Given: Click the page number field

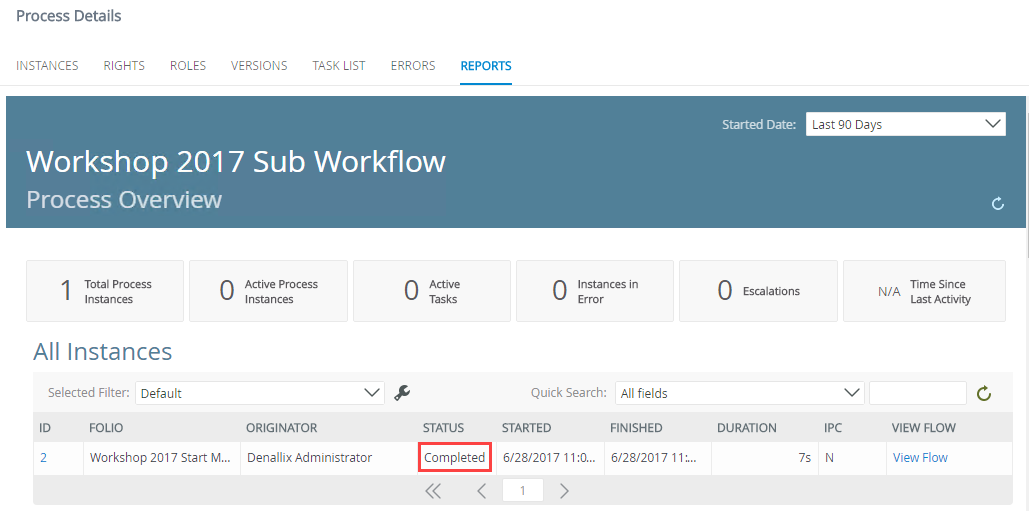Looking at the screenshot, I should click(x=522, y=491).
